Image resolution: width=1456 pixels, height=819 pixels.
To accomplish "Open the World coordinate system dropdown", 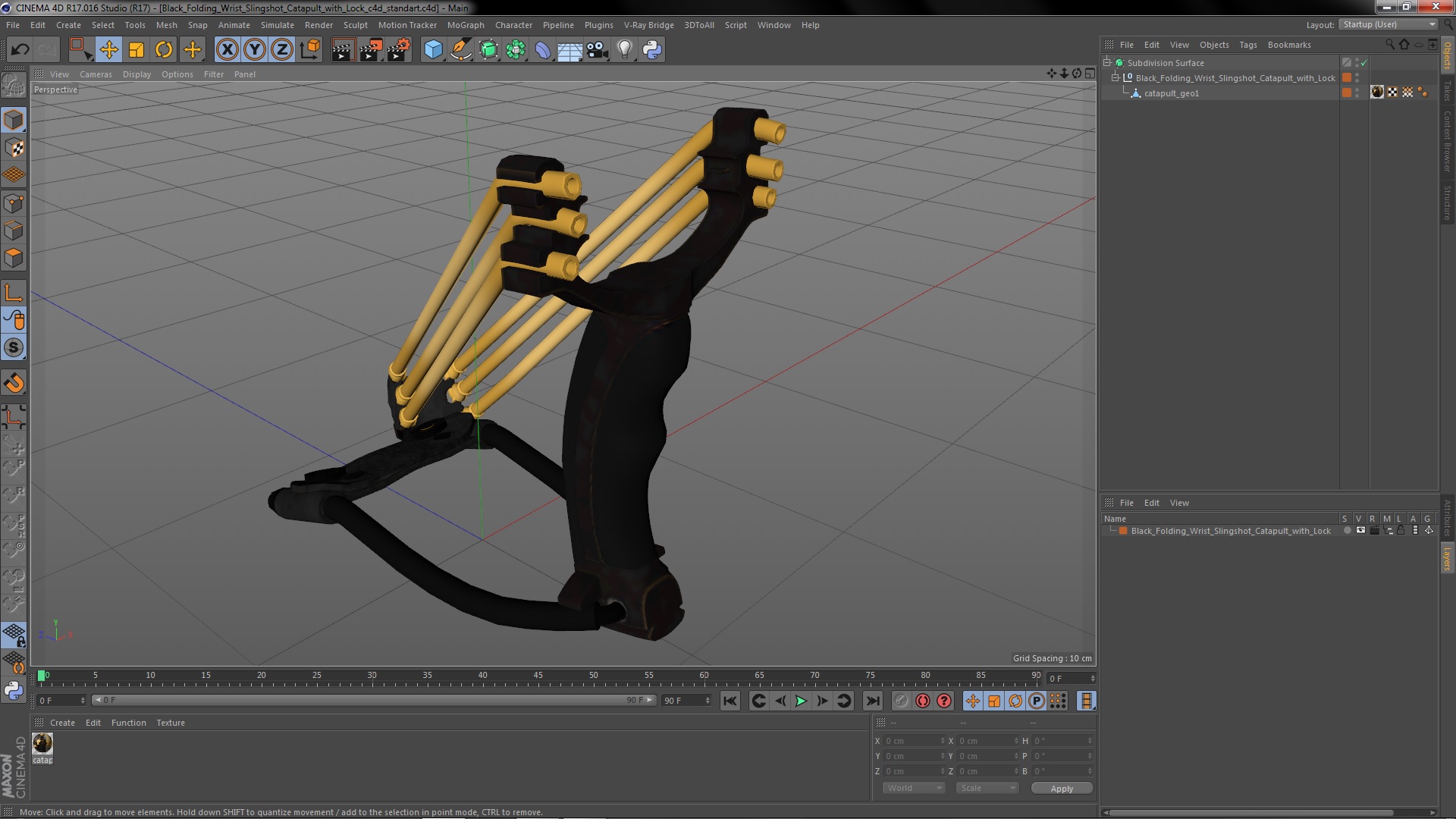I will click(x=914, y=788).
